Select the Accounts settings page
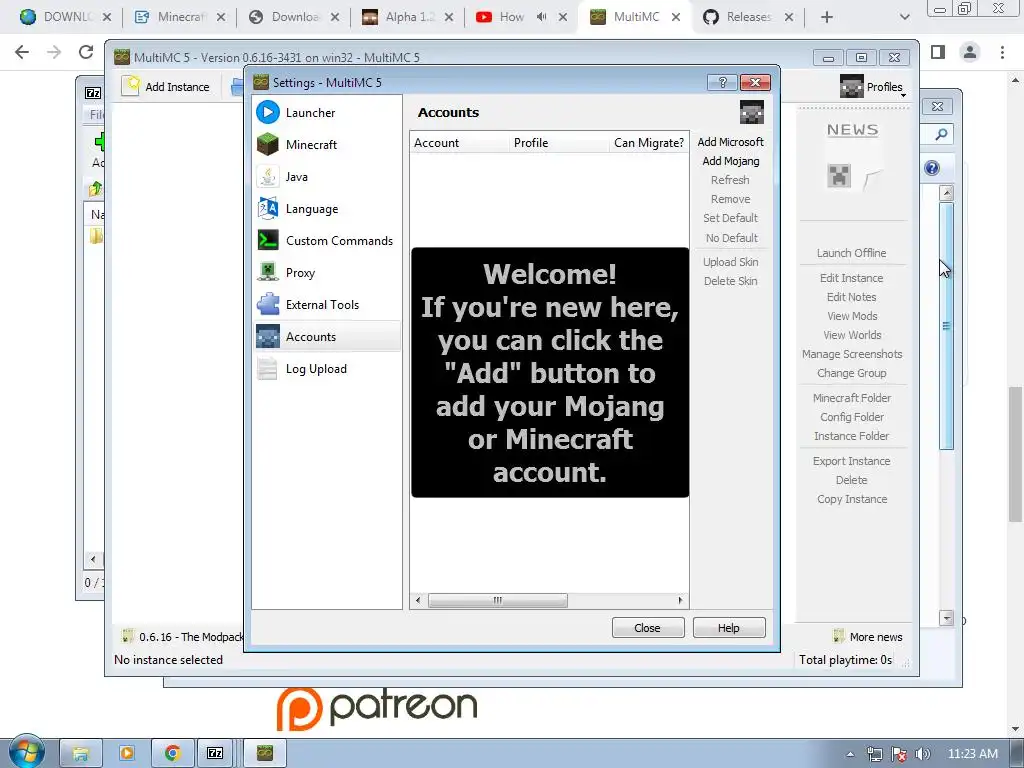This screenshot has width=1024, height=768. [327, 336]
